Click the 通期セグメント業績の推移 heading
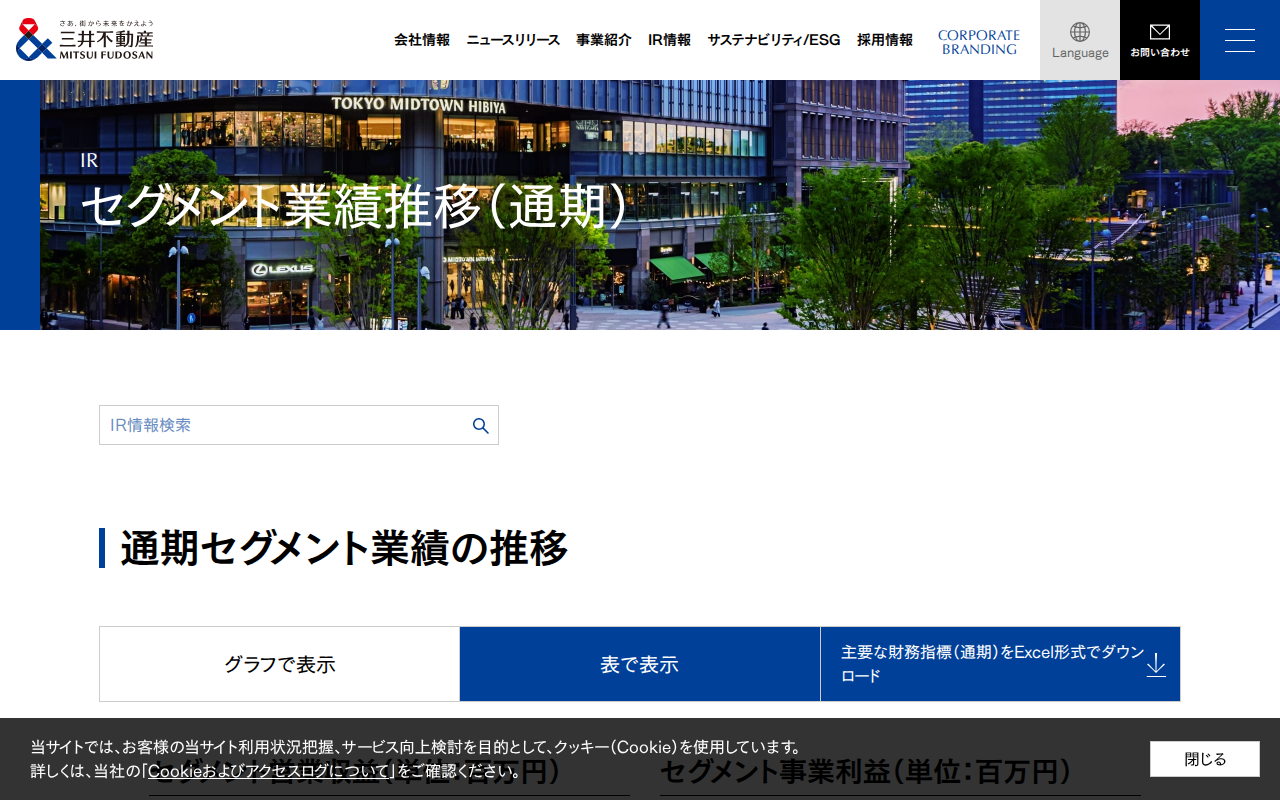Viewport: 1280px width, 800px height. tap(344, 548)
